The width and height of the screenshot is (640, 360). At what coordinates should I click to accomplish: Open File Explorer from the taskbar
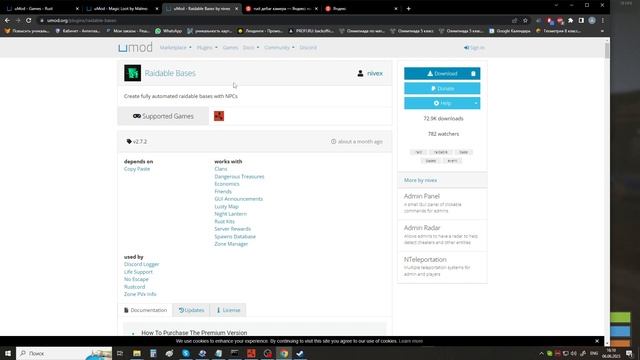(137, 353)
